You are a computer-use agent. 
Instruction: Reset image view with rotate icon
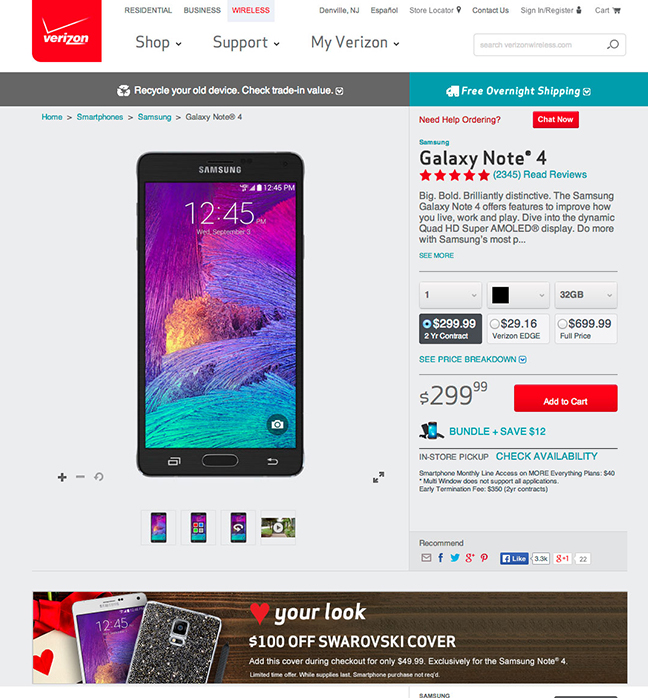(x=99, y=477)
